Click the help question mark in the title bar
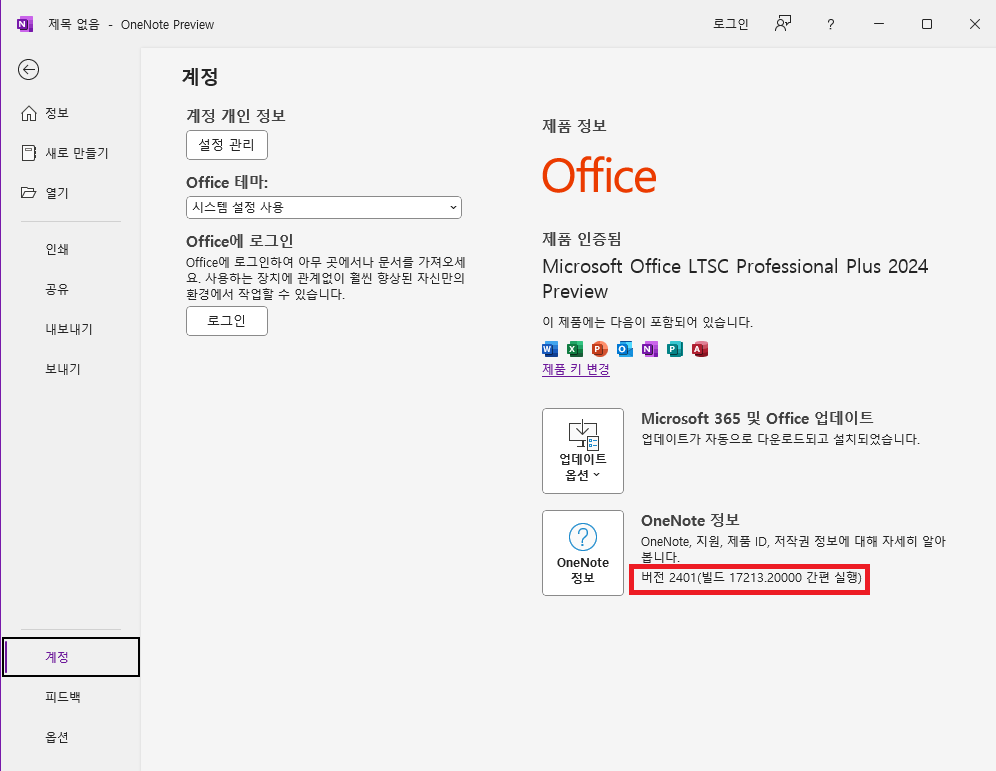996x771 pixels. [x=830, y=25]
